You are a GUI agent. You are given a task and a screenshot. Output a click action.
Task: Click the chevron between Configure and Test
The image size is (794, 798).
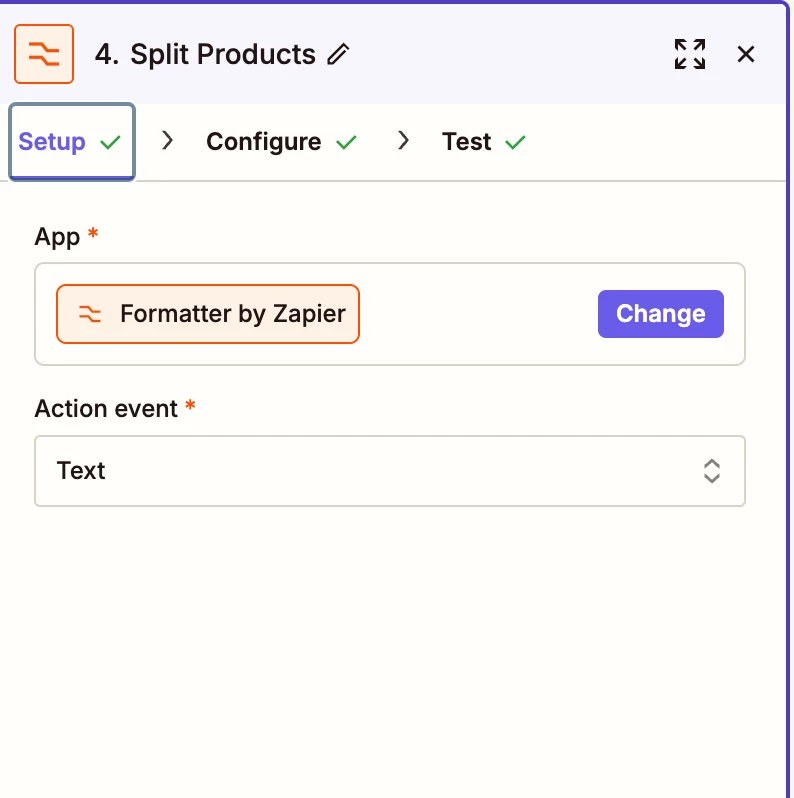(x=404, y=141)
